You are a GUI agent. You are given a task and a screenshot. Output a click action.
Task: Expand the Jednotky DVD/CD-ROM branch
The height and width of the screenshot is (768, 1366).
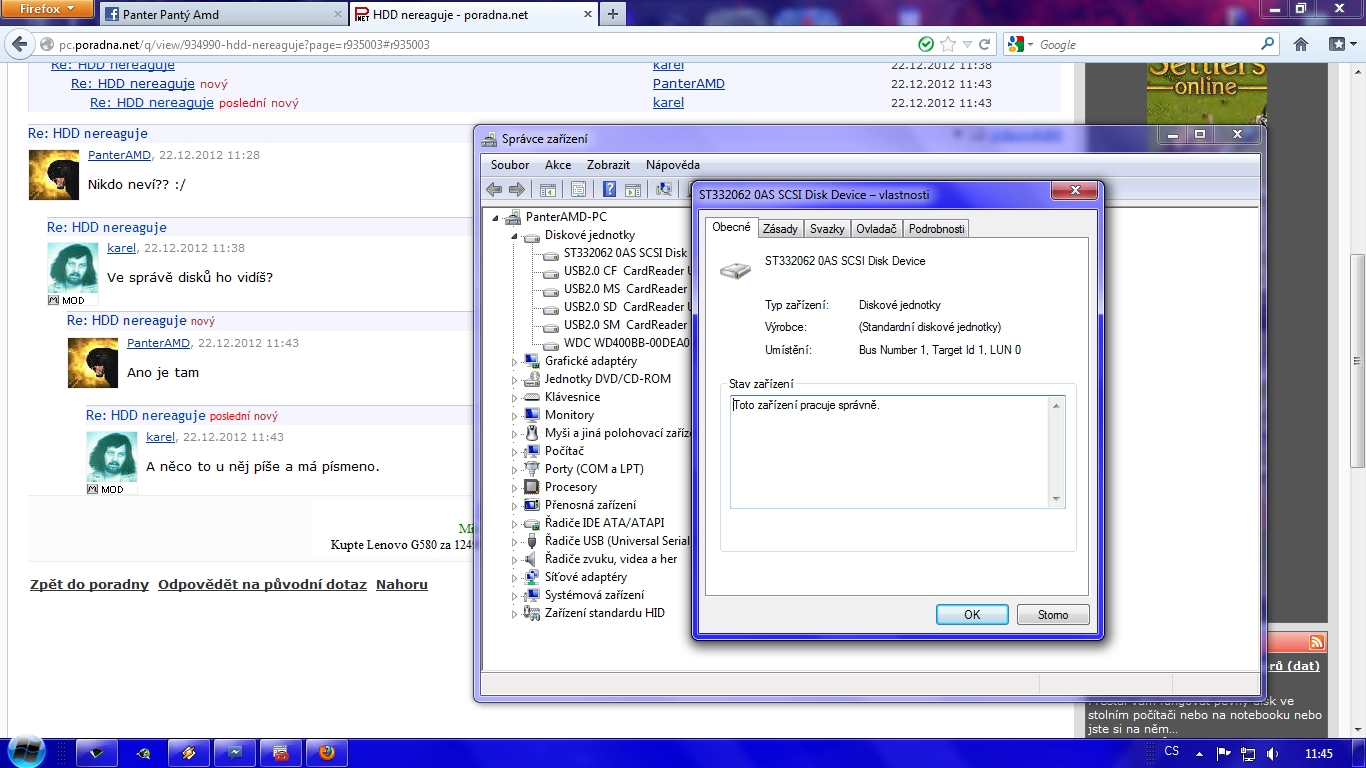(x=515, y=380)
